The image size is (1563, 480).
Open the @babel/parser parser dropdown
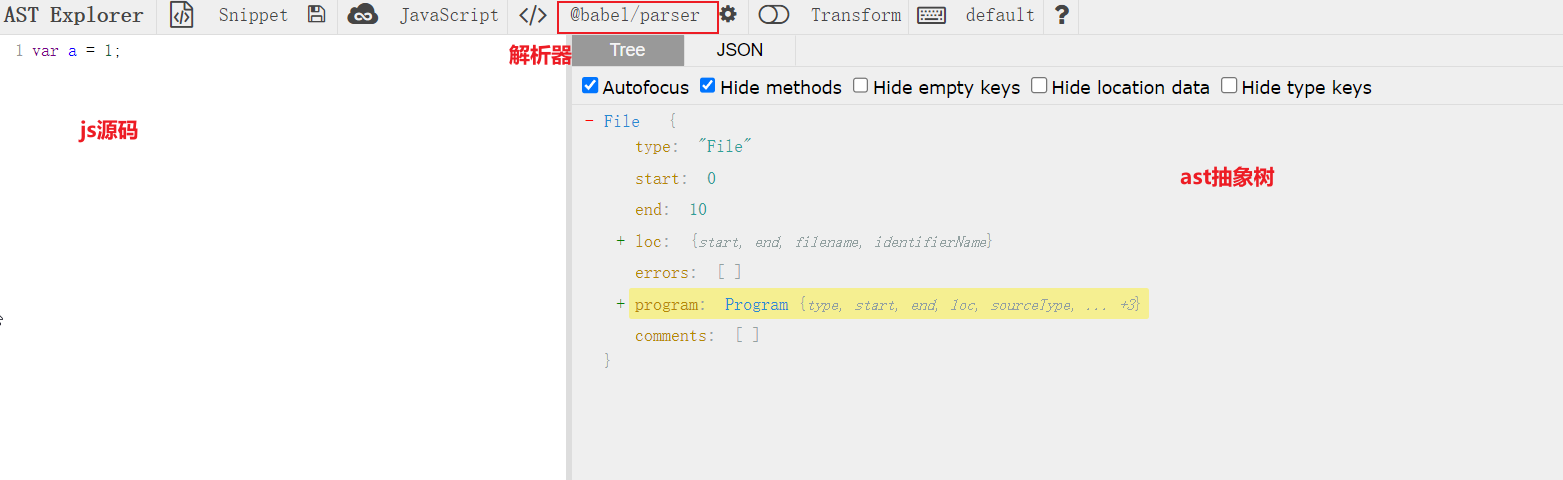[635, 16]
